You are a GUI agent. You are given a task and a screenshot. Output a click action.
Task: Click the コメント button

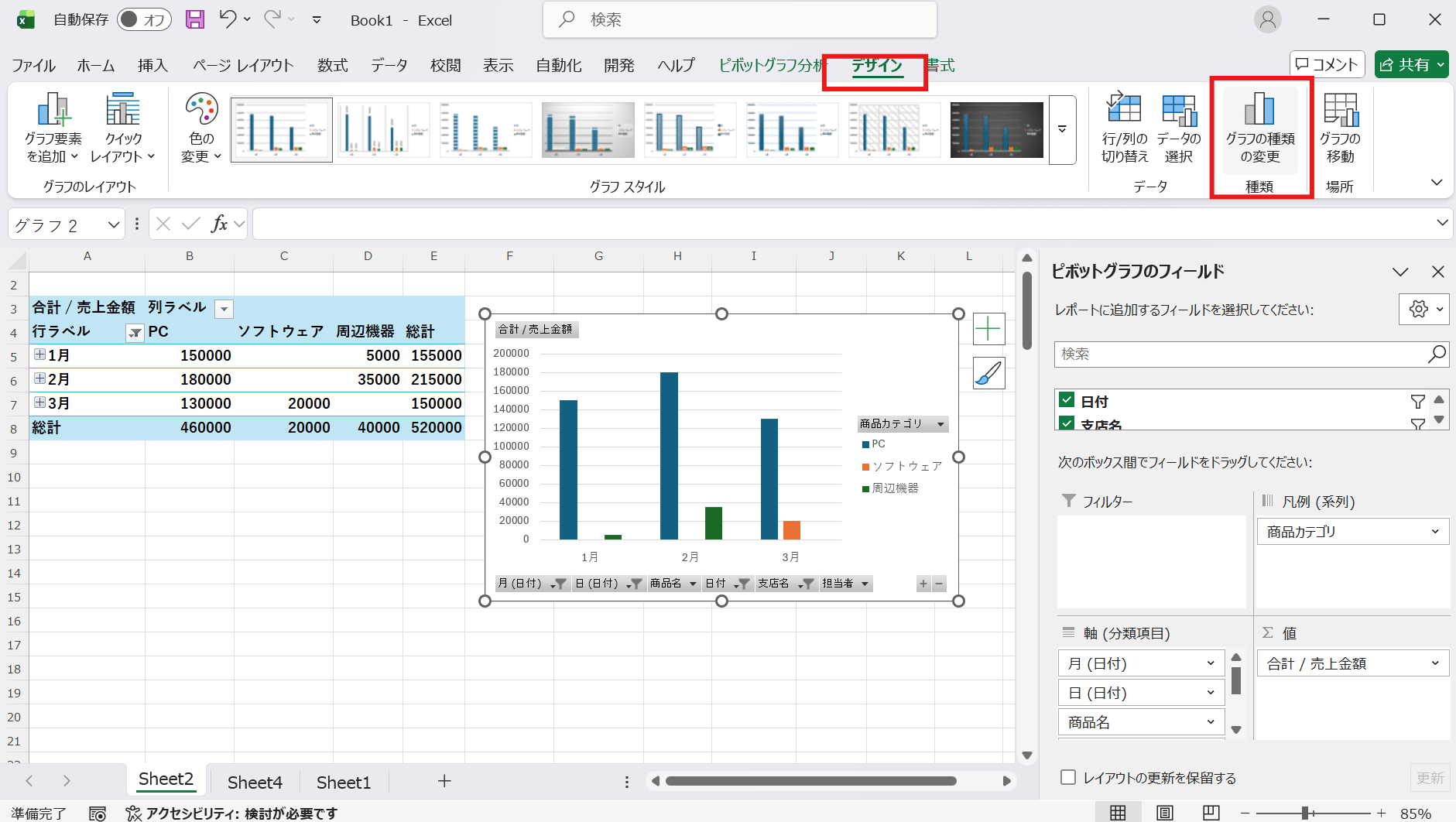[1327, 65]
